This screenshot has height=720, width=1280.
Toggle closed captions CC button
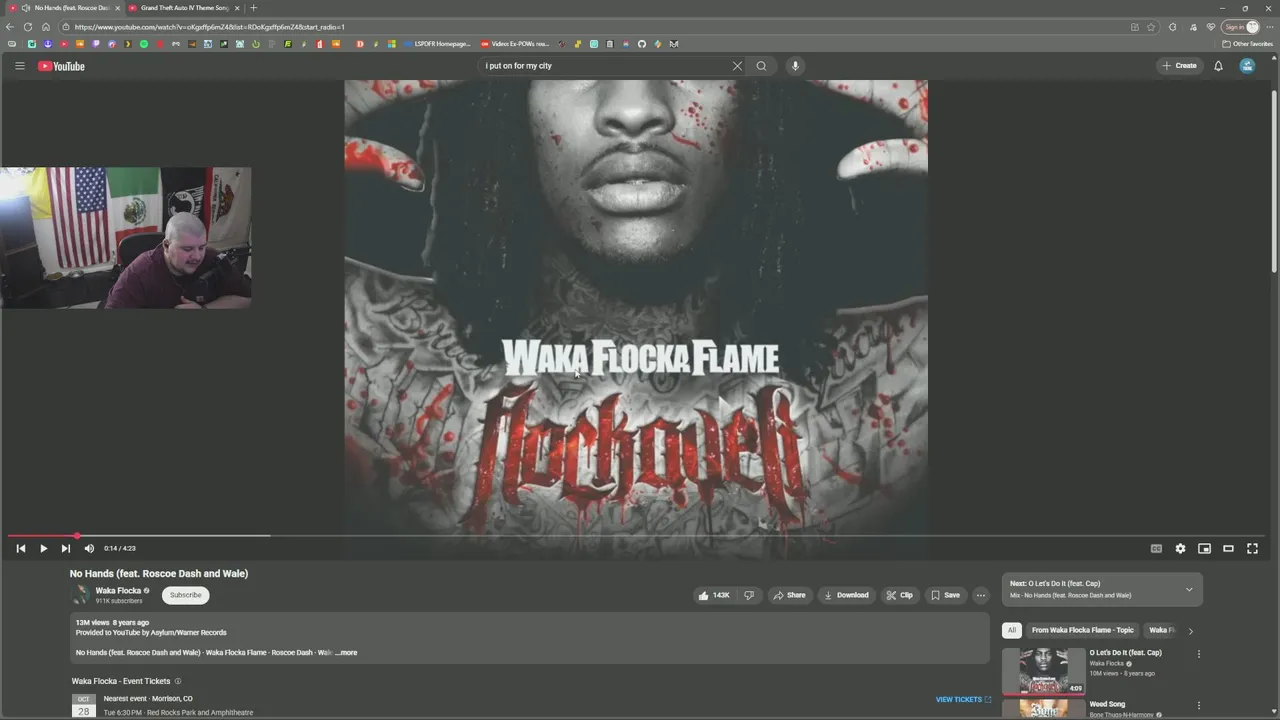coord(1156,548)
